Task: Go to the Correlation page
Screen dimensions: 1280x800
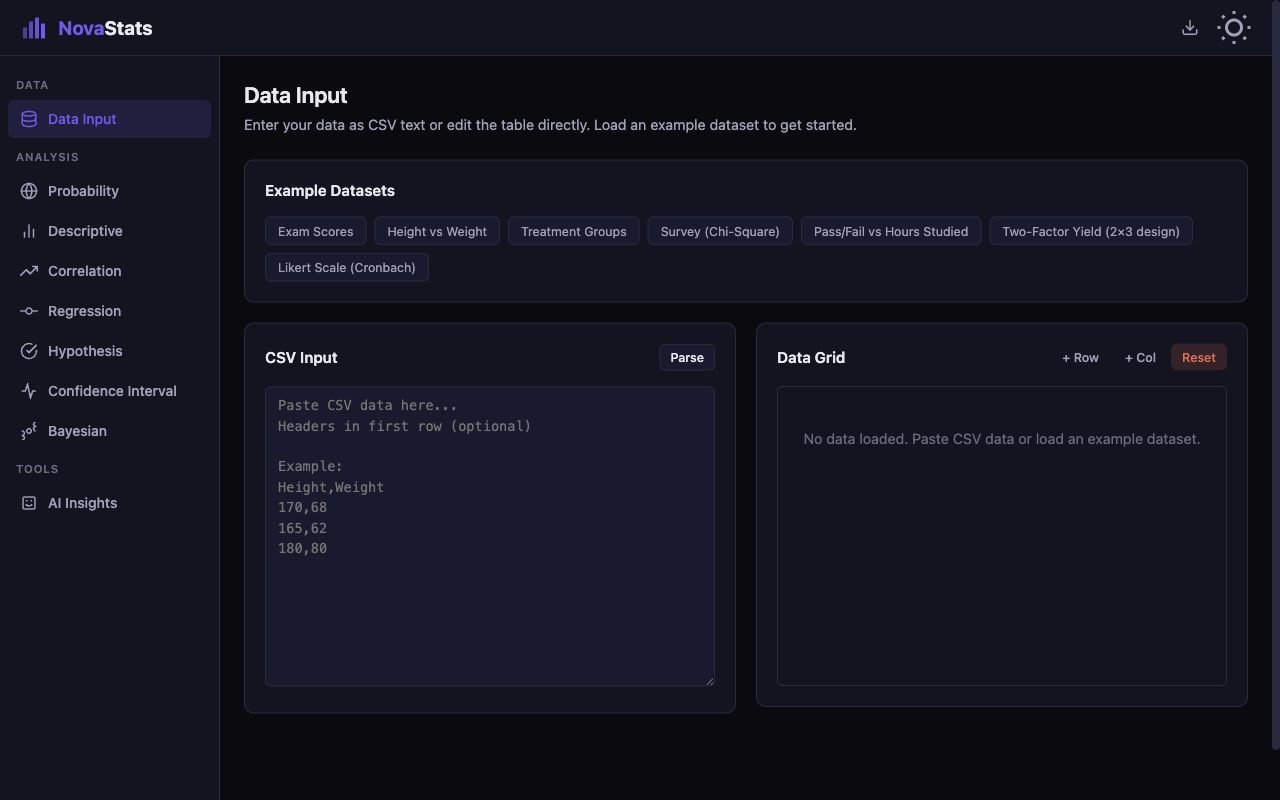Action: click(x=109, y=271)
